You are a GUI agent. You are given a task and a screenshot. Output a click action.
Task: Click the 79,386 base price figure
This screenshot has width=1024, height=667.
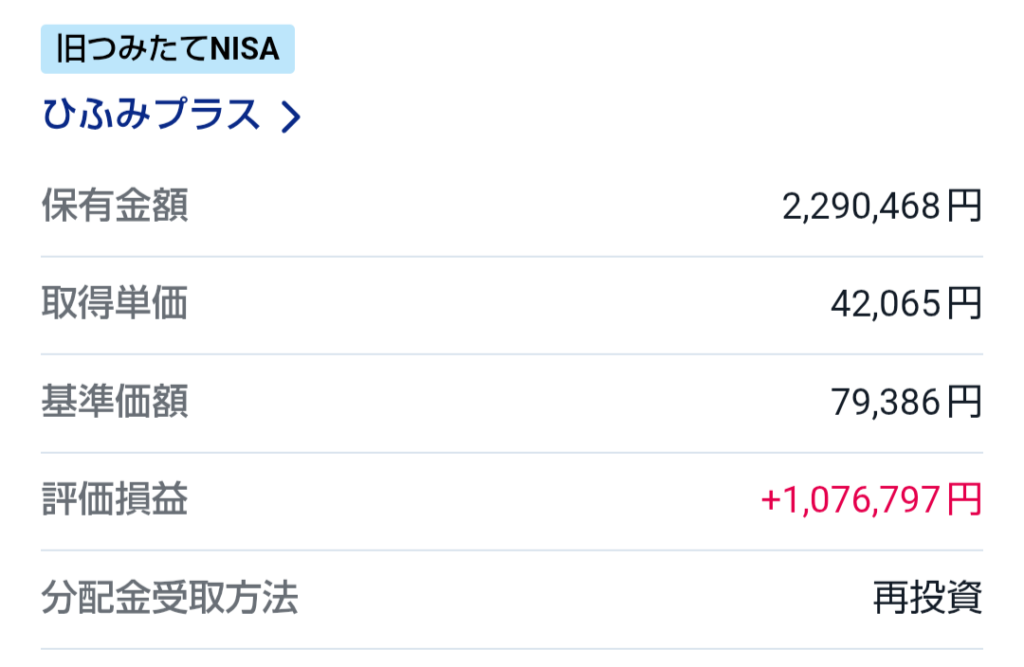(886, 403)
